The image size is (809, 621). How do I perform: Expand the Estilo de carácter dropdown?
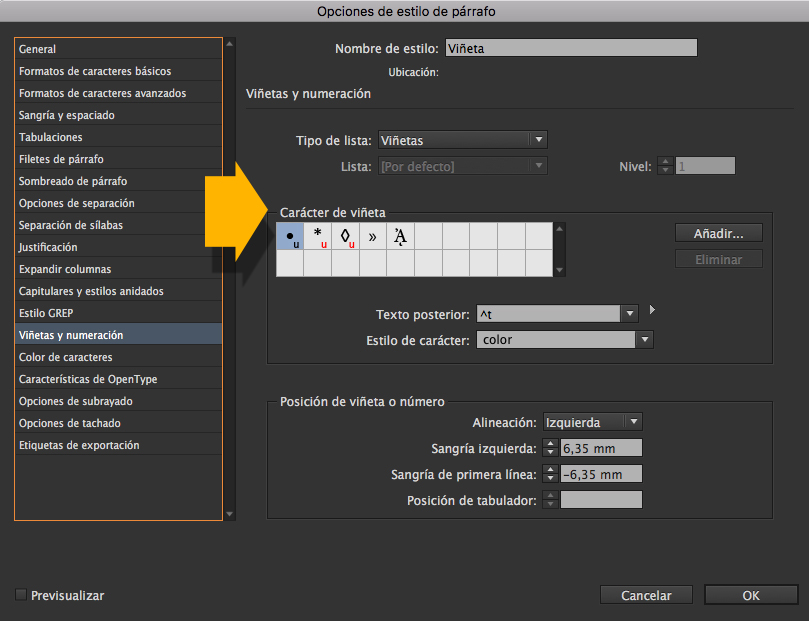point(564,340)
